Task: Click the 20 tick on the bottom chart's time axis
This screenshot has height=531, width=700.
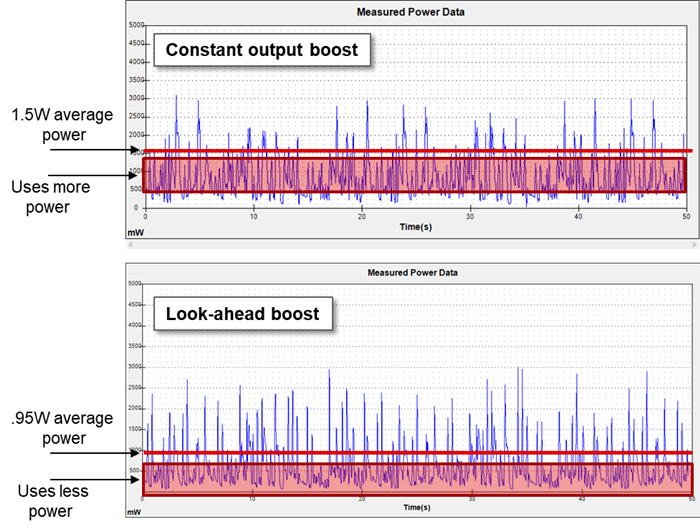Action: 361,500
